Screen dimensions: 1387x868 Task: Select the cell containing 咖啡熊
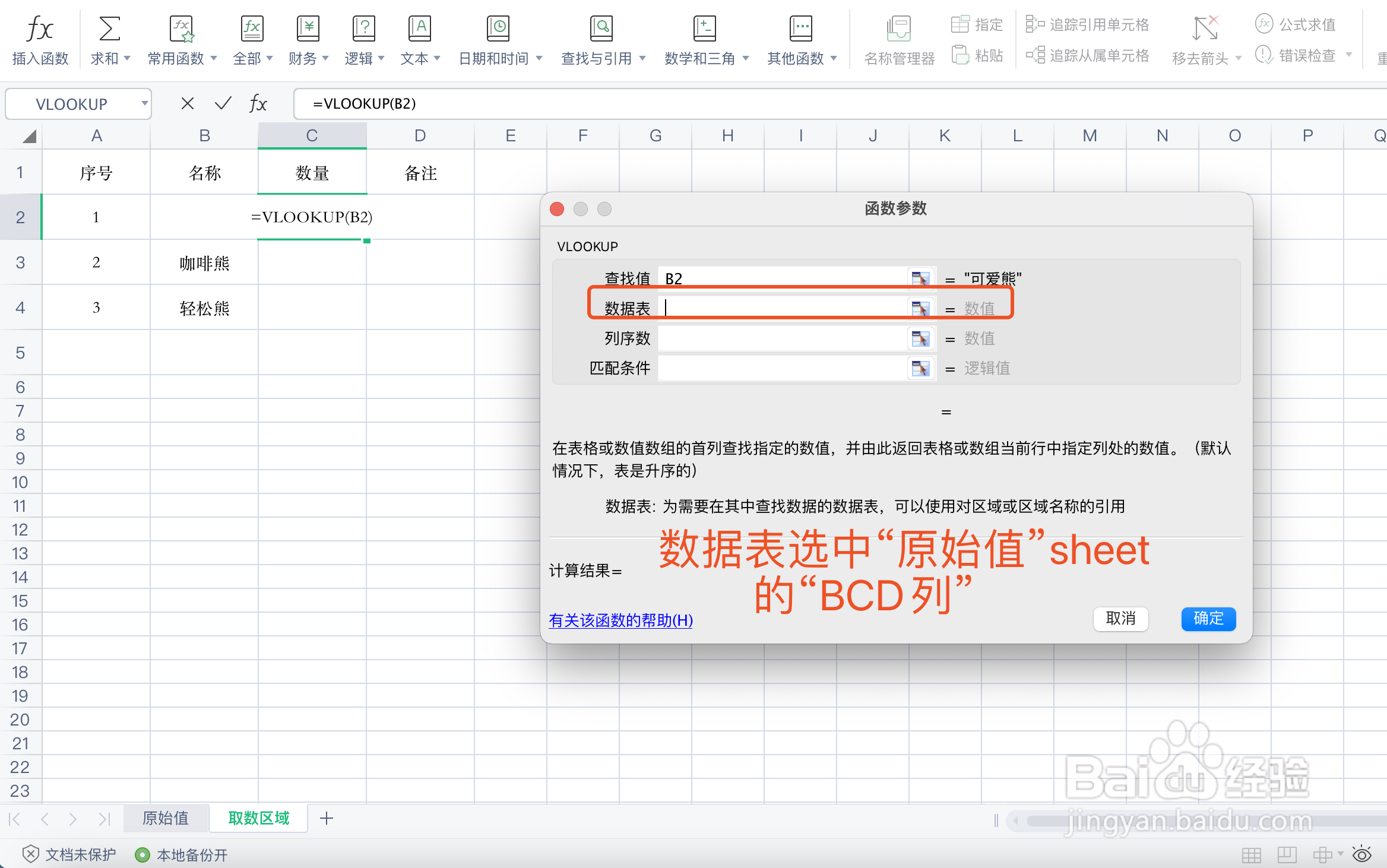pos(204,262)
